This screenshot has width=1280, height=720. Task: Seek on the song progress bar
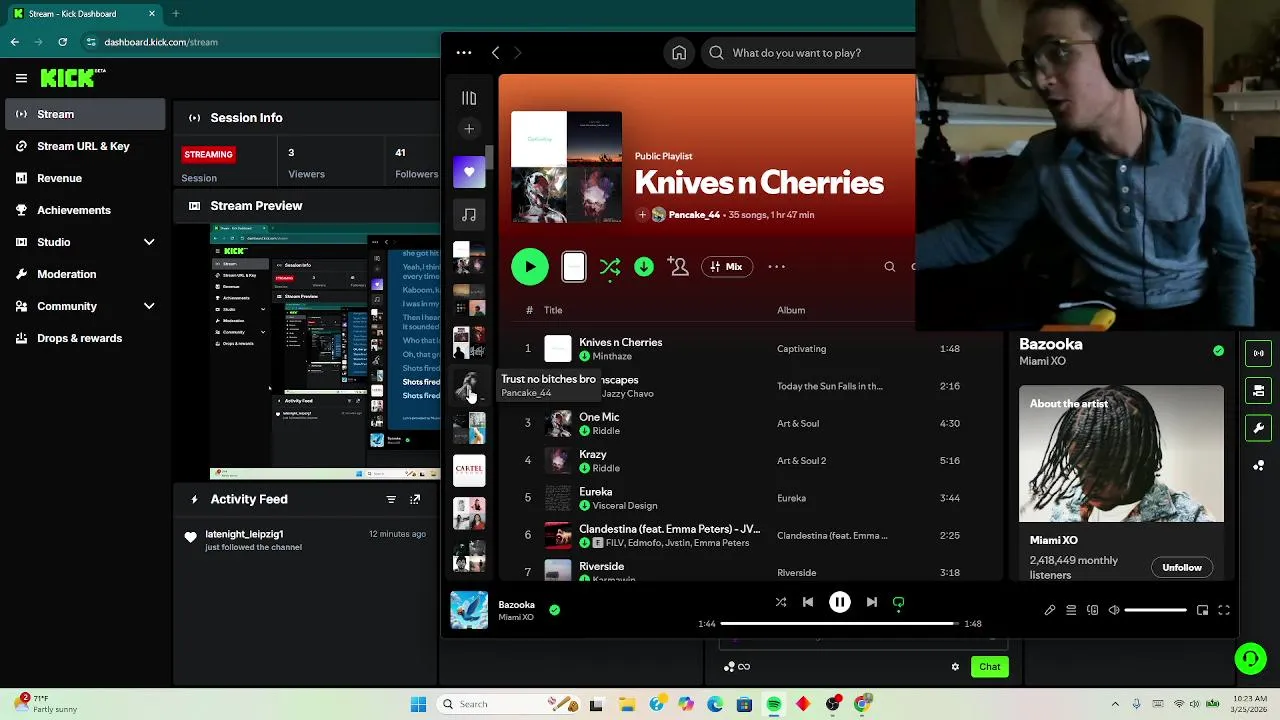click(839, 624)
